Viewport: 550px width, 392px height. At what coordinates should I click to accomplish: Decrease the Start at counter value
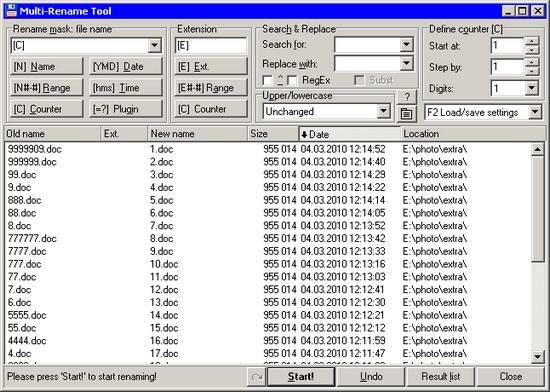(532, 50)
